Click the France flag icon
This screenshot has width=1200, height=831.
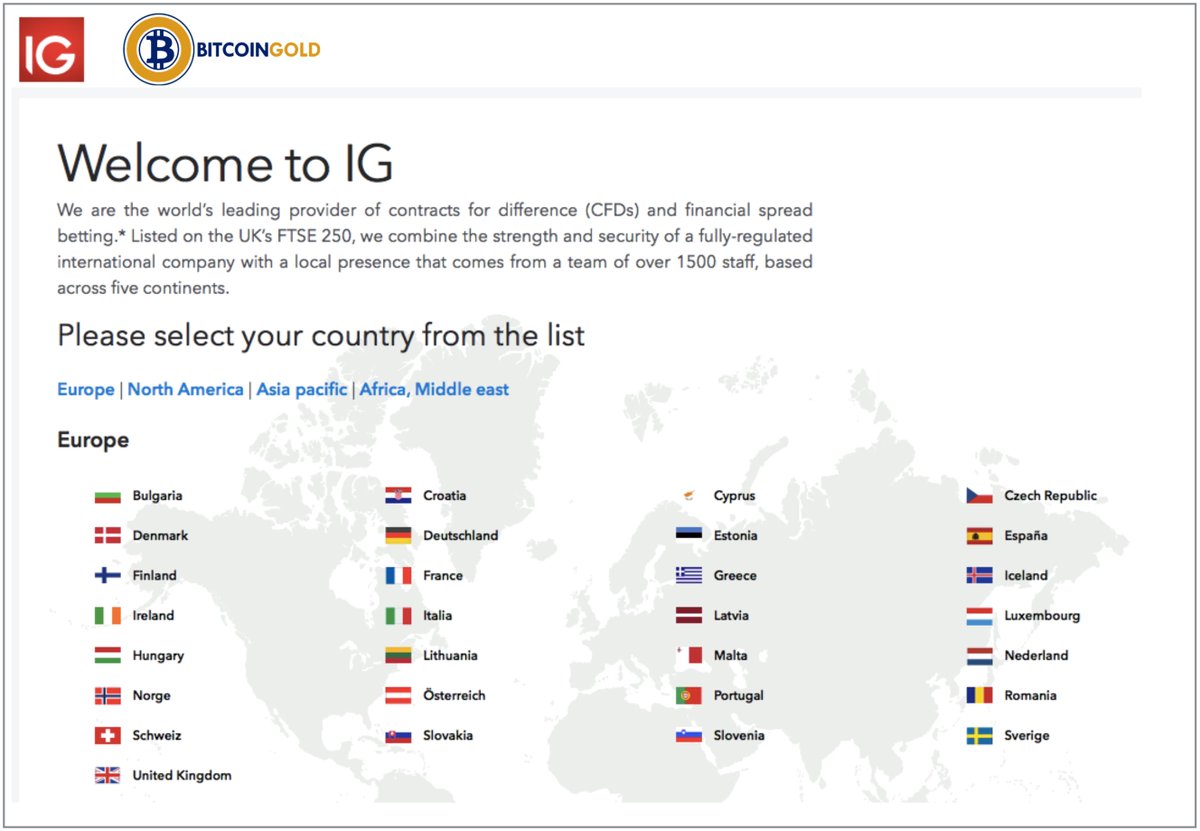point(398,576)
